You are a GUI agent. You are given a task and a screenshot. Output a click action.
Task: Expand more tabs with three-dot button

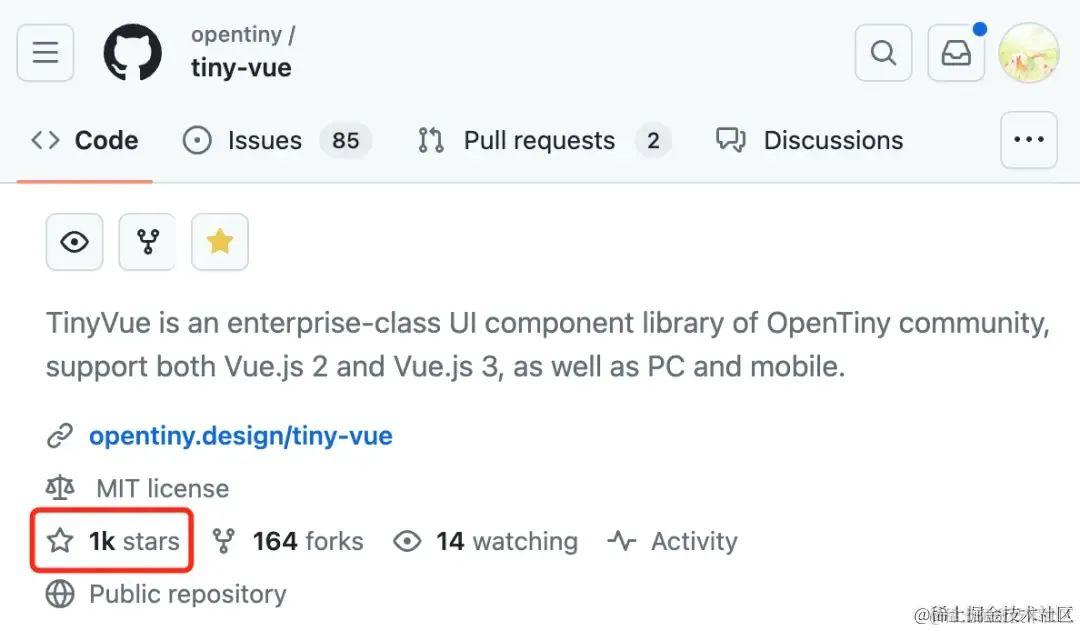pos(1029,140)
